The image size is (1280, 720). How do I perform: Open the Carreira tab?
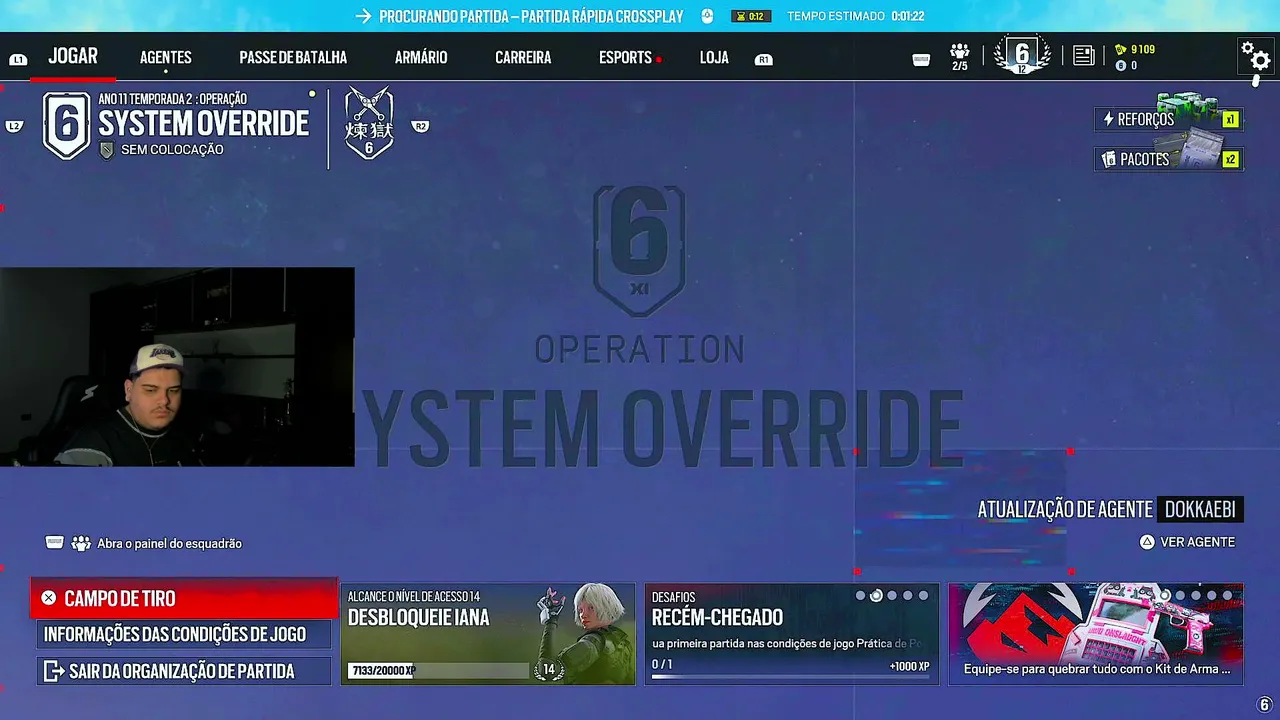523,58
